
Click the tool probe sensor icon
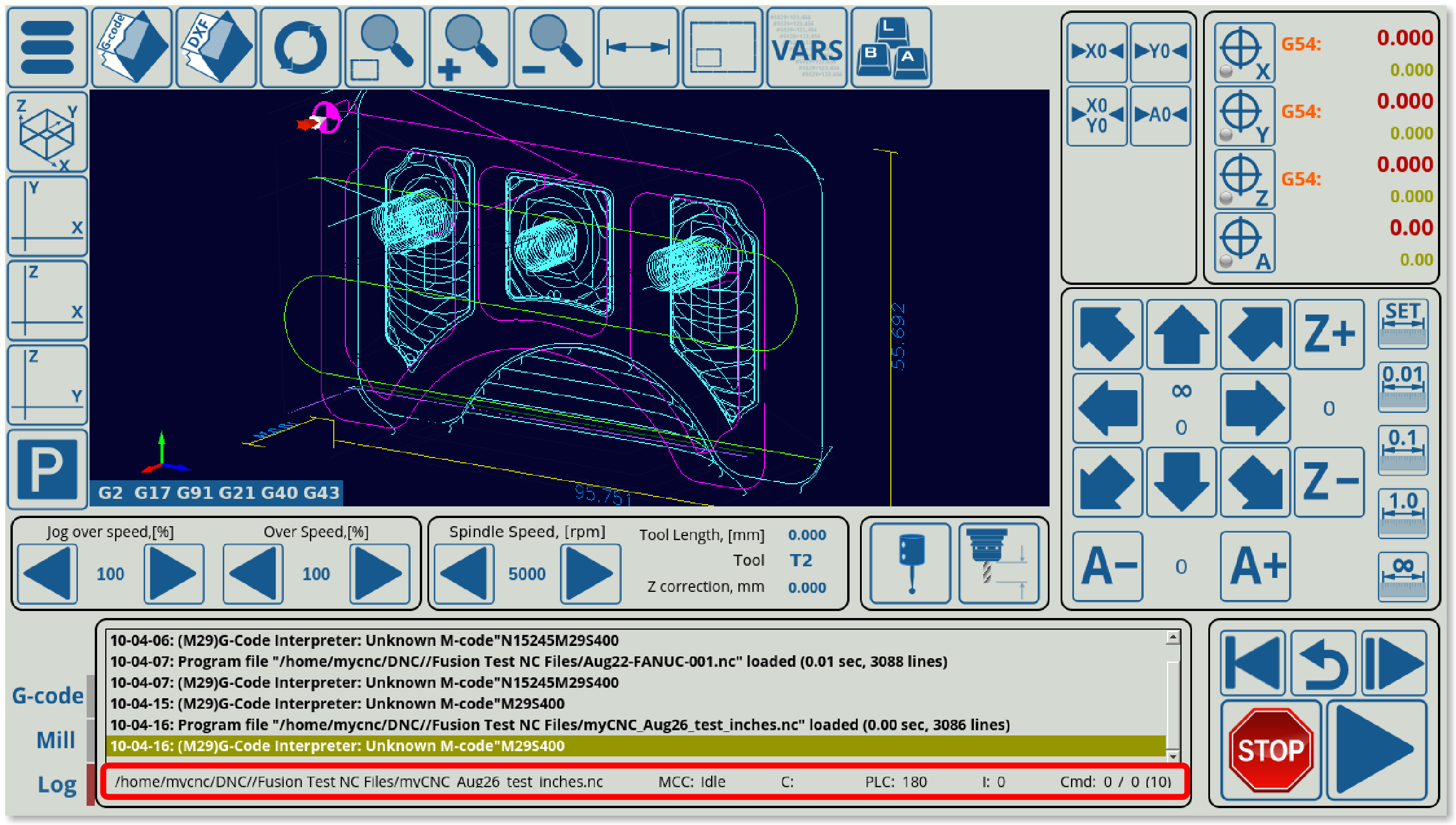[911, 563]
